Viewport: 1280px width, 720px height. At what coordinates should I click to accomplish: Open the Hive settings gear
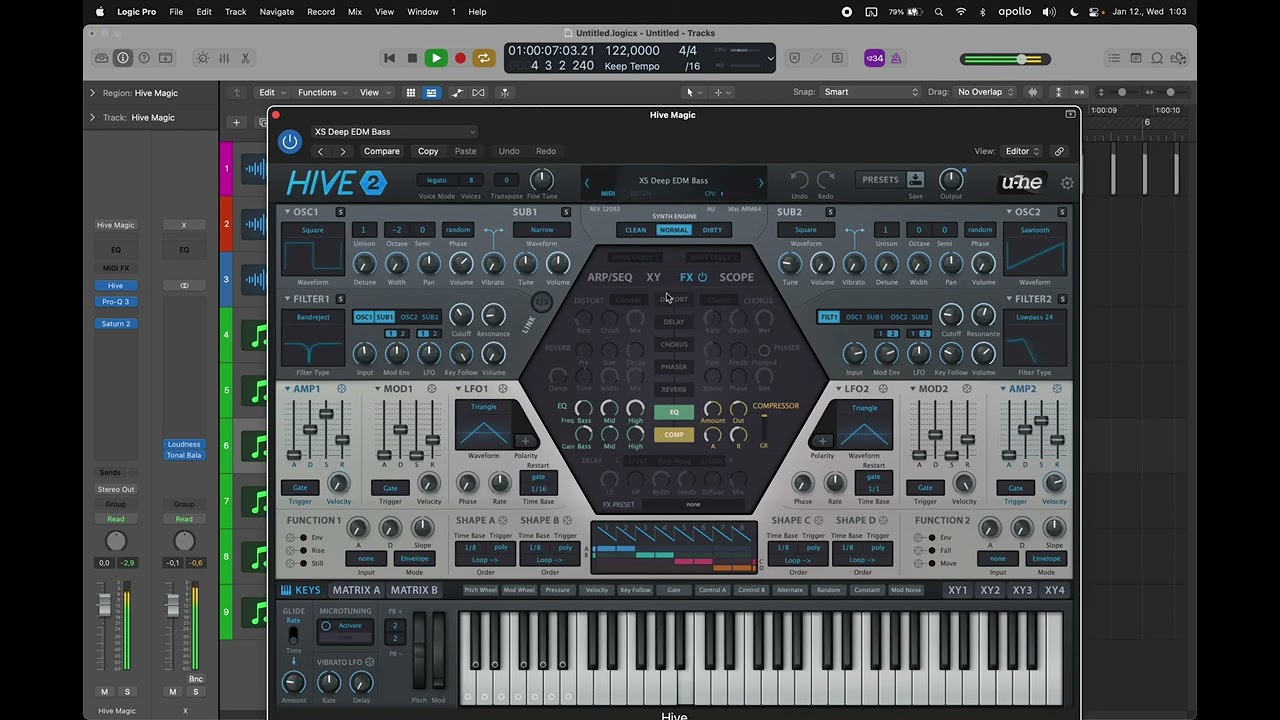click(x=1067, y=183)
